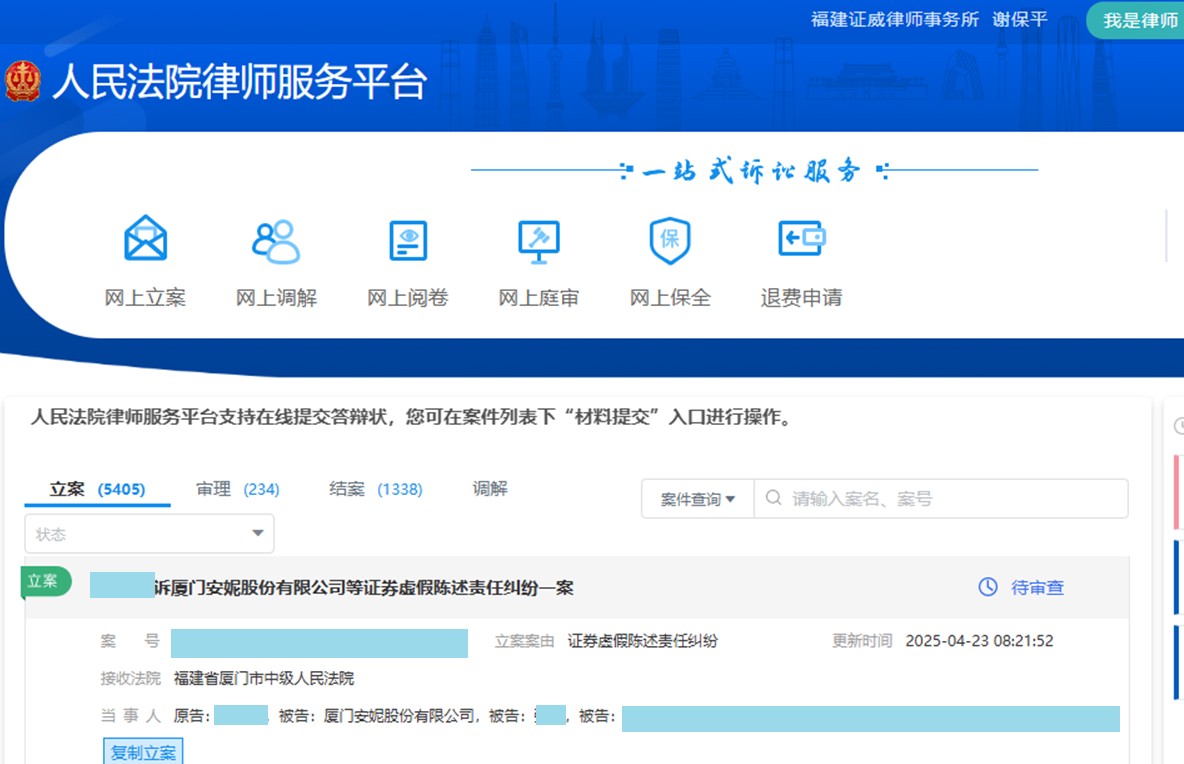Open the 退费申请 refund icon
The image size is (1184, 764).
pyautogui.click(x=801, y=239)
